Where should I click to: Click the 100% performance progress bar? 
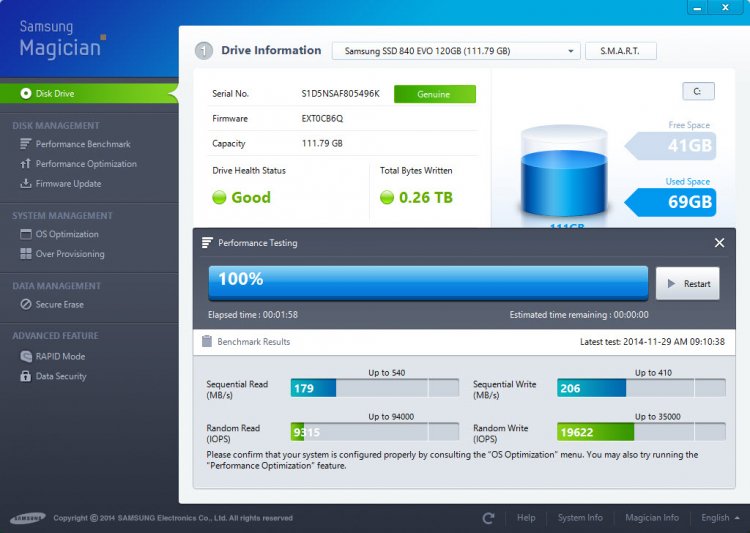[428, 283]
